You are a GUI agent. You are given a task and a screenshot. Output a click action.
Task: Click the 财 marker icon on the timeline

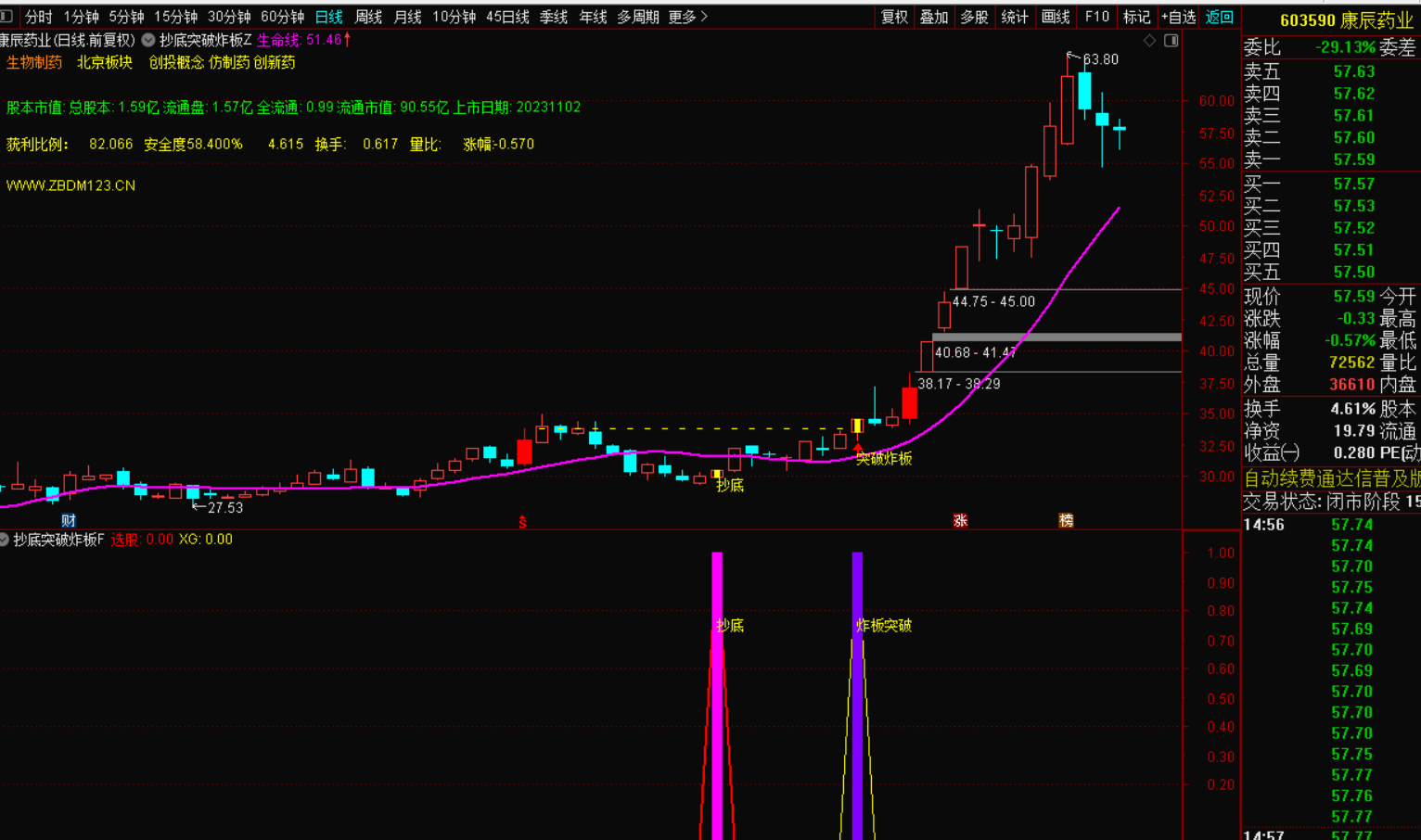[x=69, y=521]
